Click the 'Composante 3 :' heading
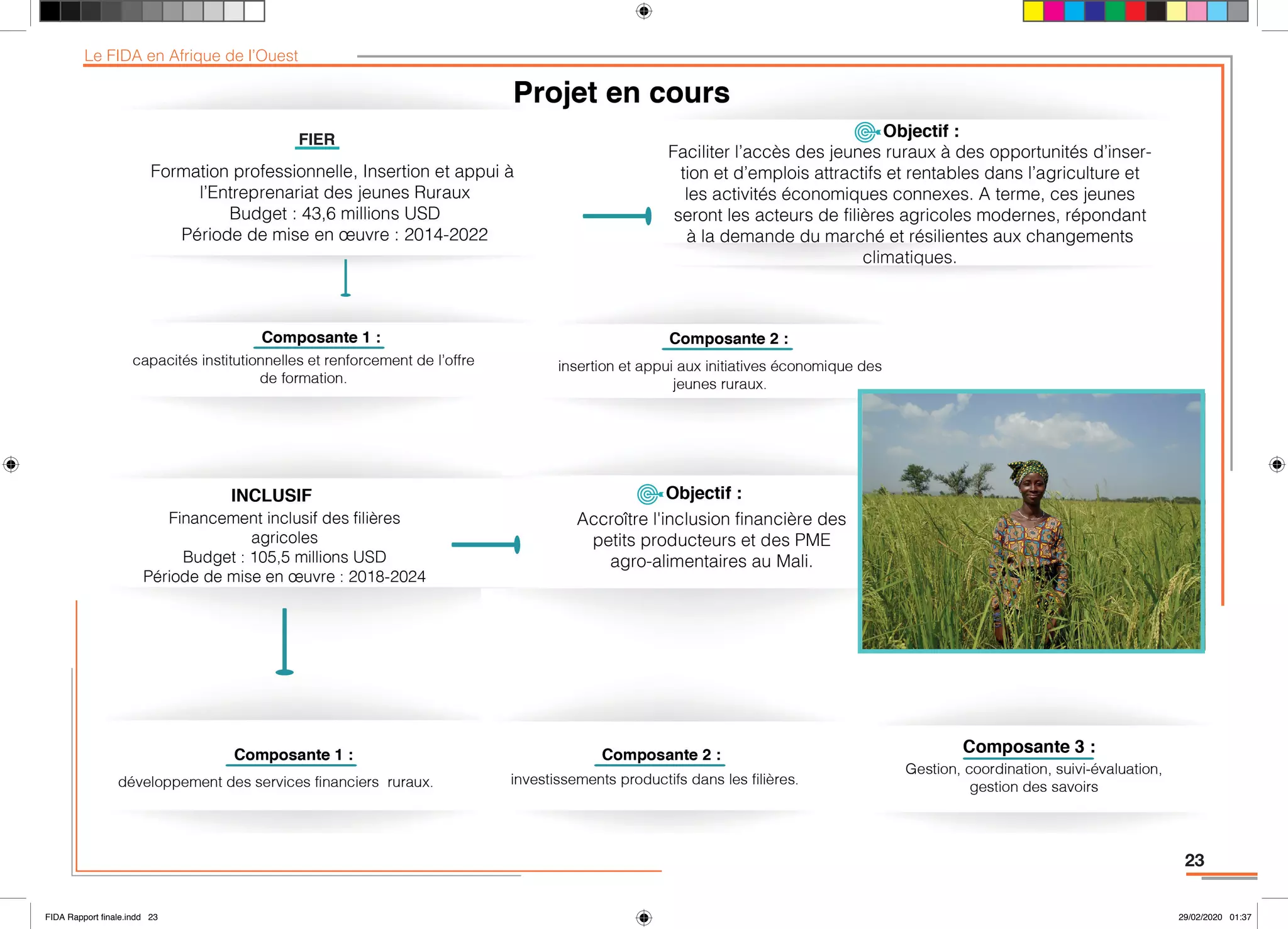The image size is (1288, 929). click(1029, 747)
